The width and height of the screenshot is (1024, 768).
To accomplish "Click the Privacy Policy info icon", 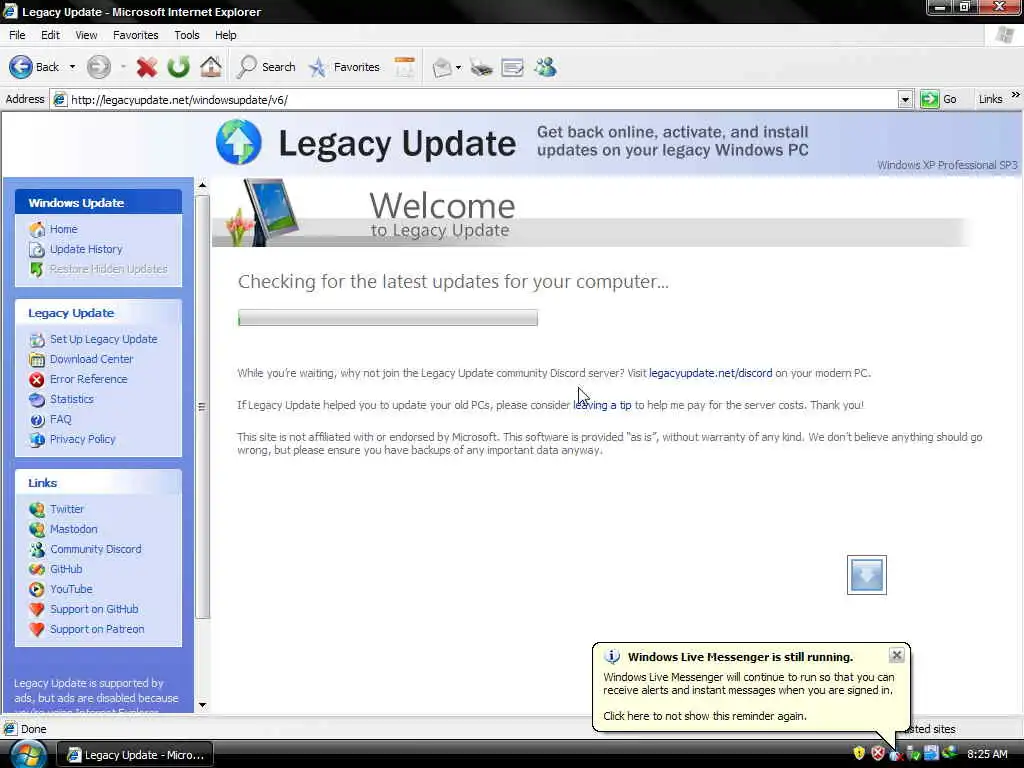I will [37, 440].
